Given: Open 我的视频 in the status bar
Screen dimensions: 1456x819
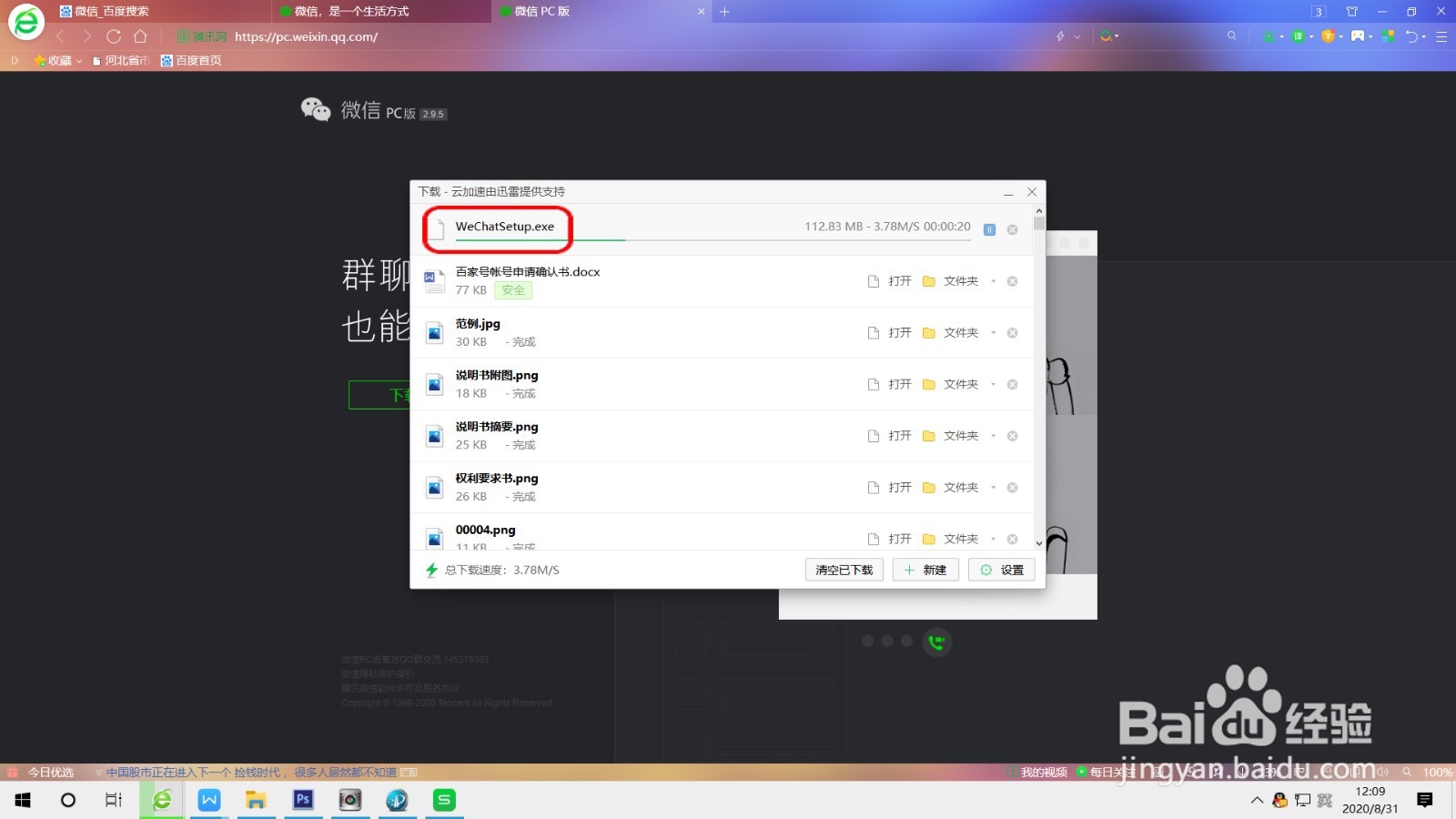Looking at the screenshot, I should coord(1037,772).
